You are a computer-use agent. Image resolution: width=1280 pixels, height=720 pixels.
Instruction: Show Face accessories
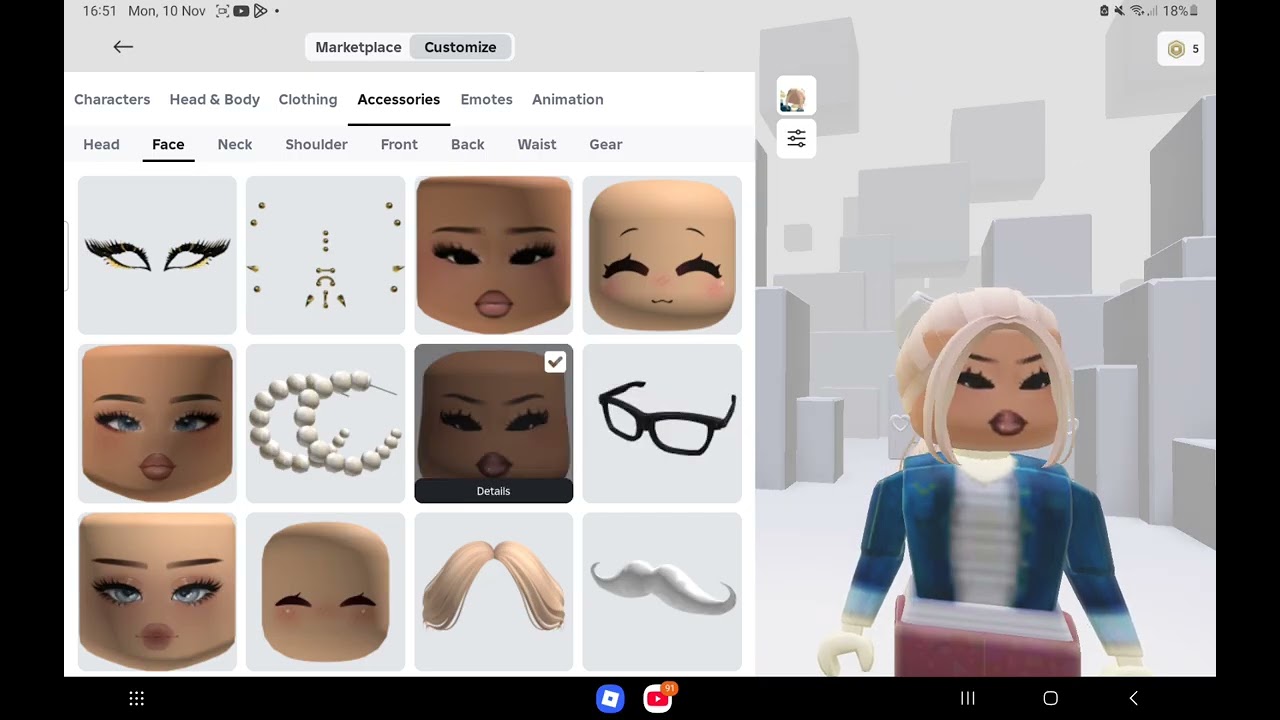[168, 144]
